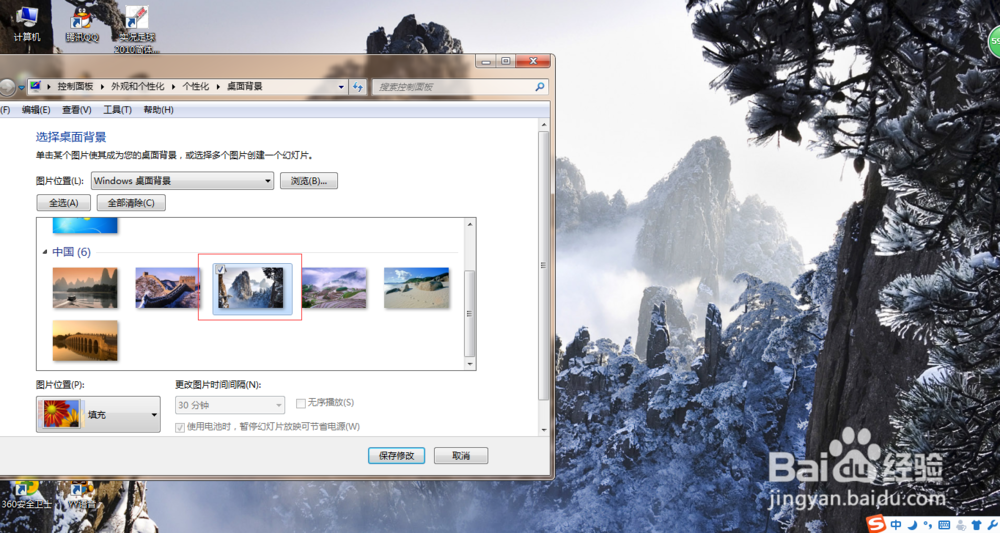Expand the arrow after 外观和个性化 in breadcrumb
Screen dimensions: 1000x533
[x=173, y=87]
